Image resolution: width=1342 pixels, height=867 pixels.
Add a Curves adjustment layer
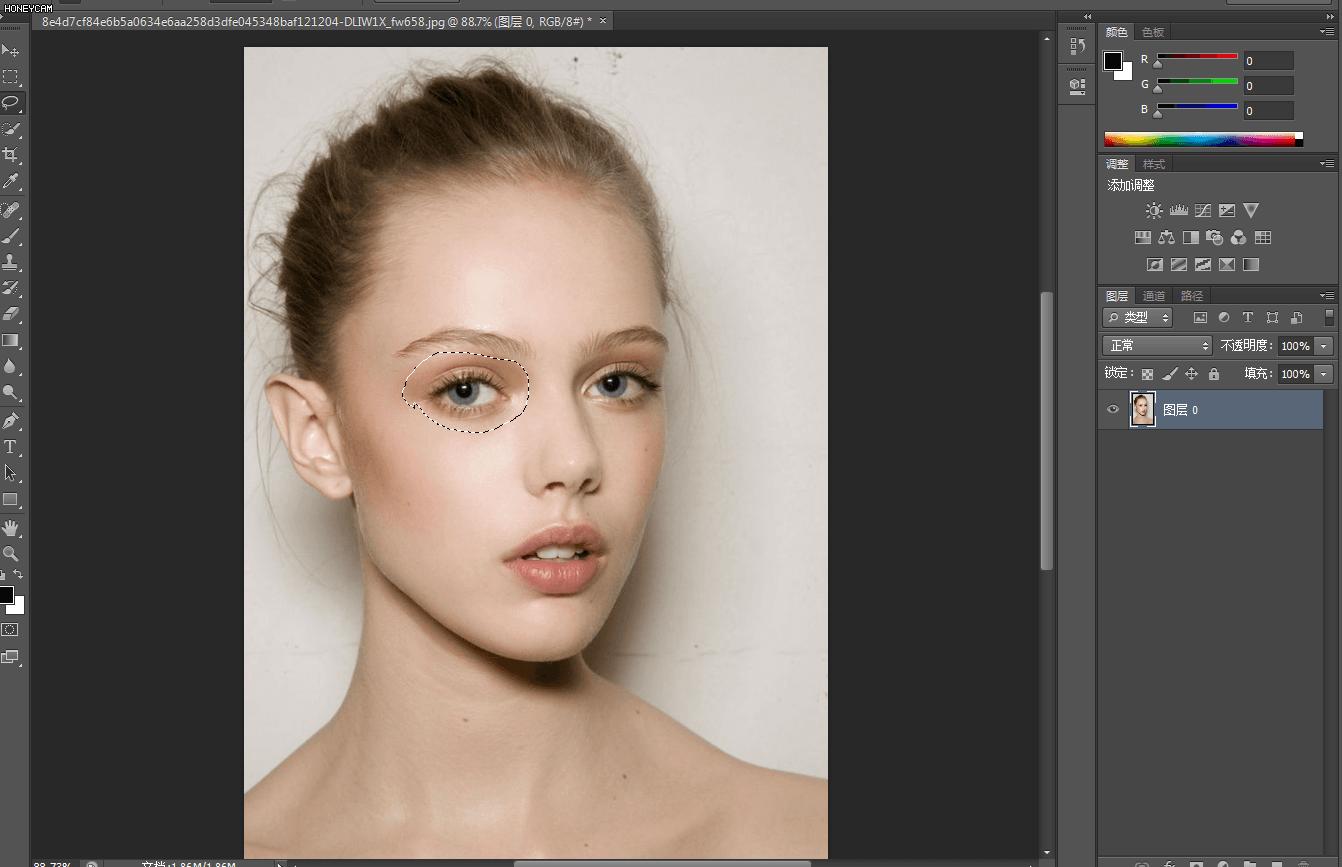tap(1203, 211)
